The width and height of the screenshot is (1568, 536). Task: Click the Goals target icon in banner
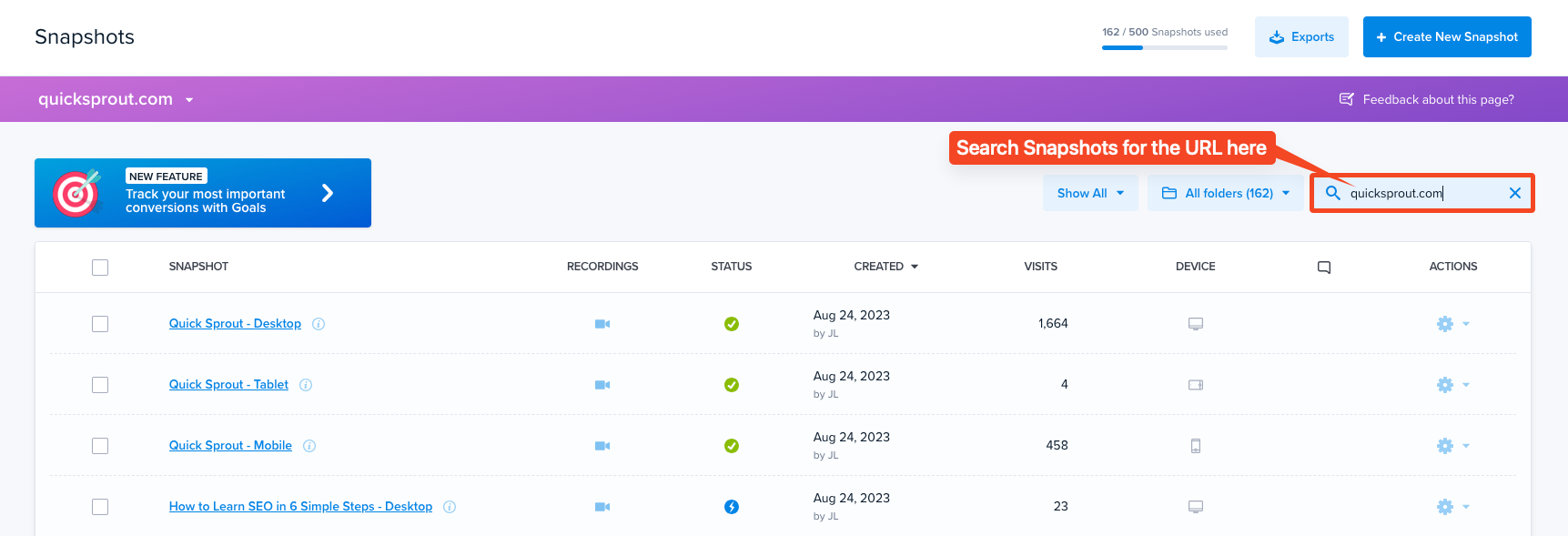click(77, 193)
